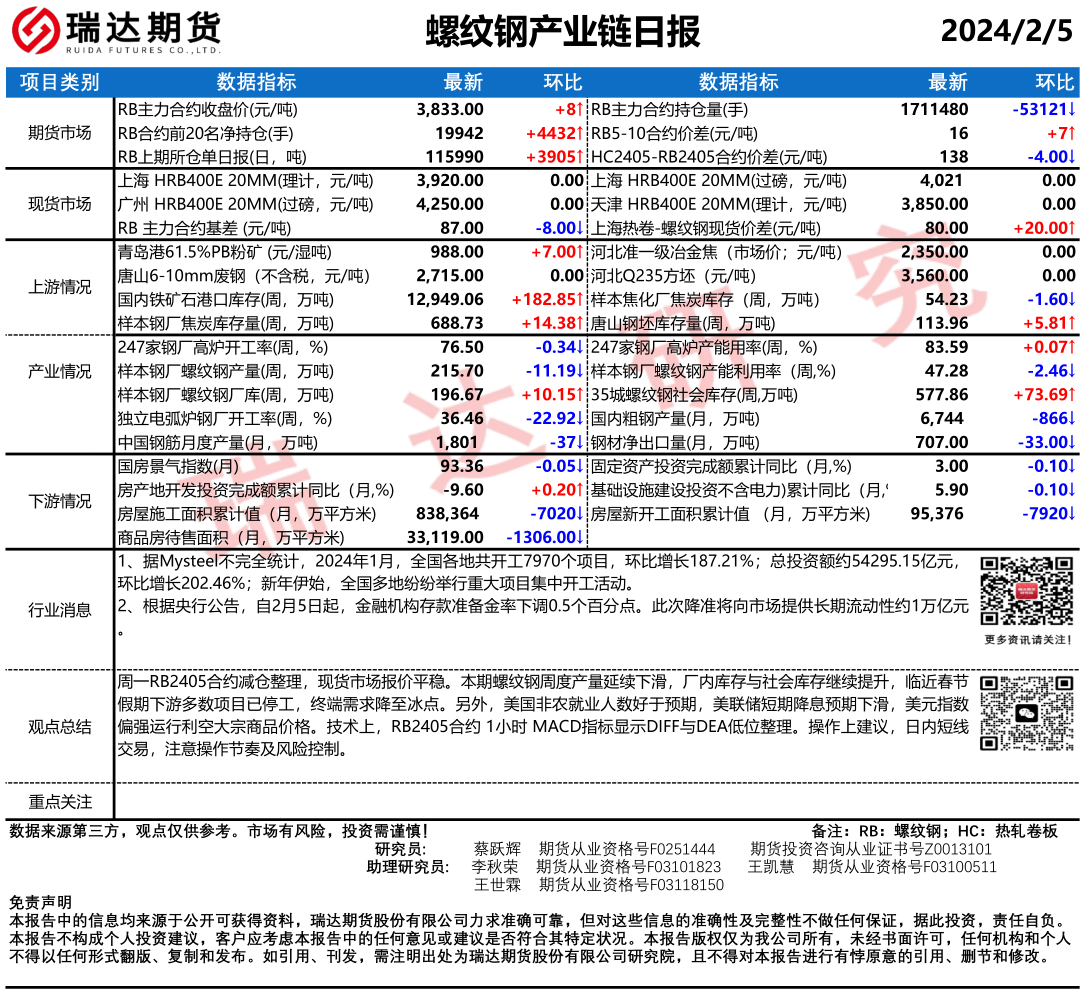
Task: Click the 下游情况 category cell
Action: click(59, 501)
